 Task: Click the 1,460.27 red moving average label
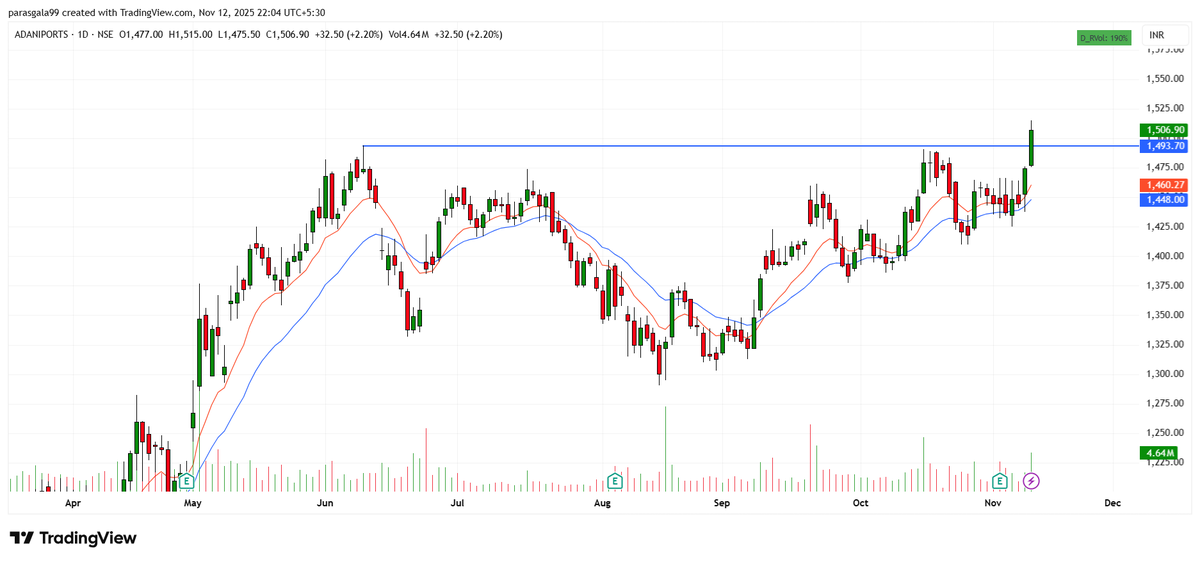[1163, 185]
